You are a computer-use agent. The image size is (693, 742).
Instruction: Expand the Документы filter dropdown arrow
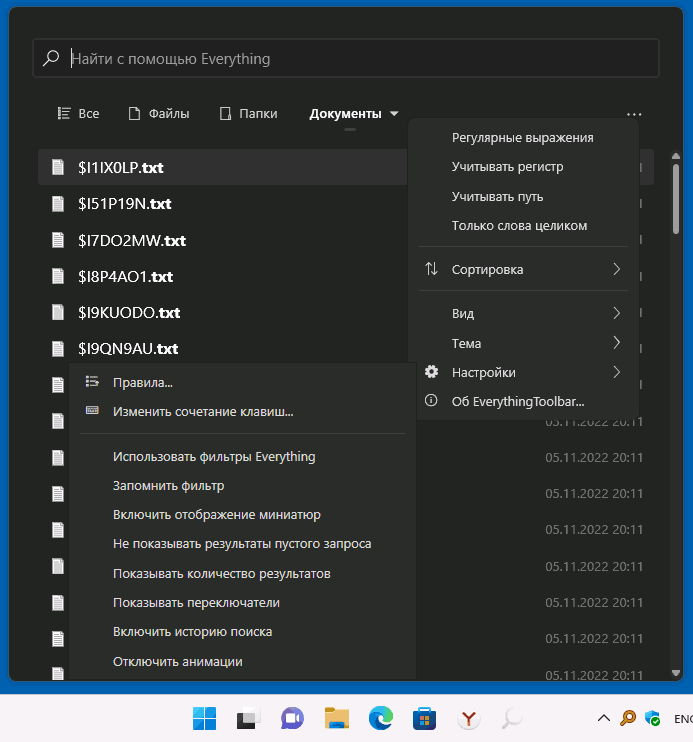tap(394, 114)
